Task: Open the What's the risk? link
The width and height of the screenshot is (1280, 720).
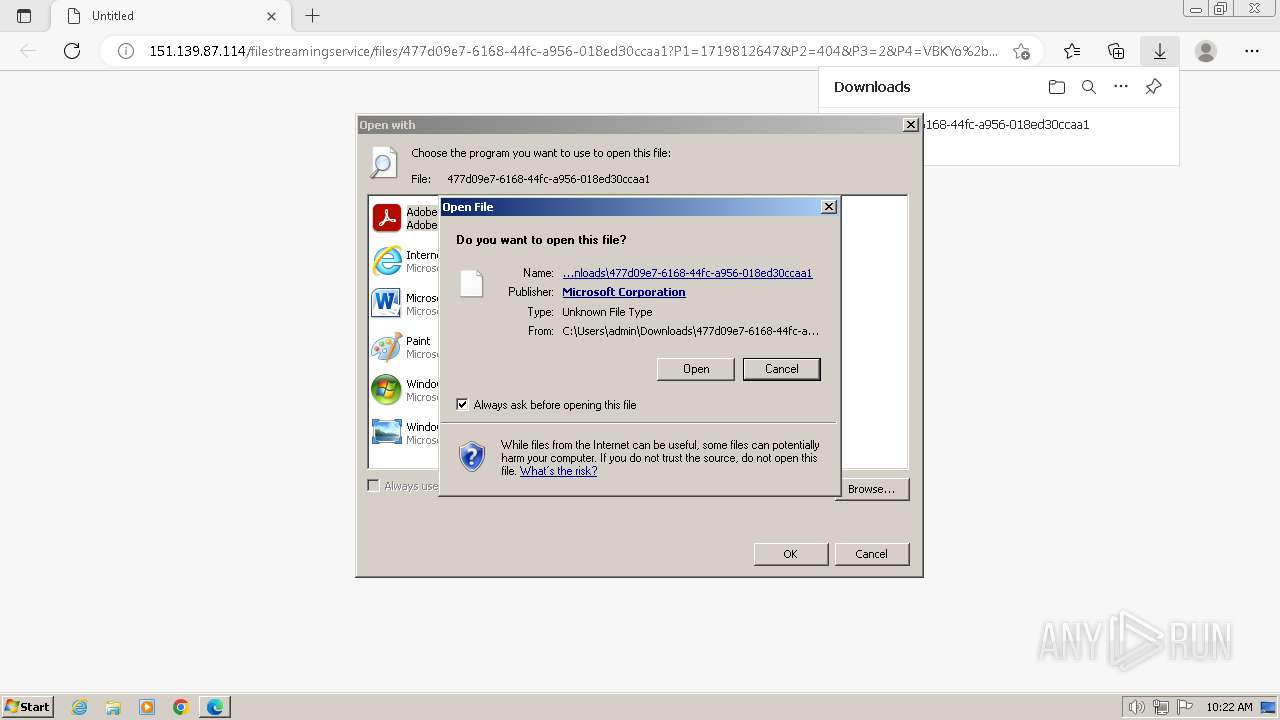Action: (558, 471)
